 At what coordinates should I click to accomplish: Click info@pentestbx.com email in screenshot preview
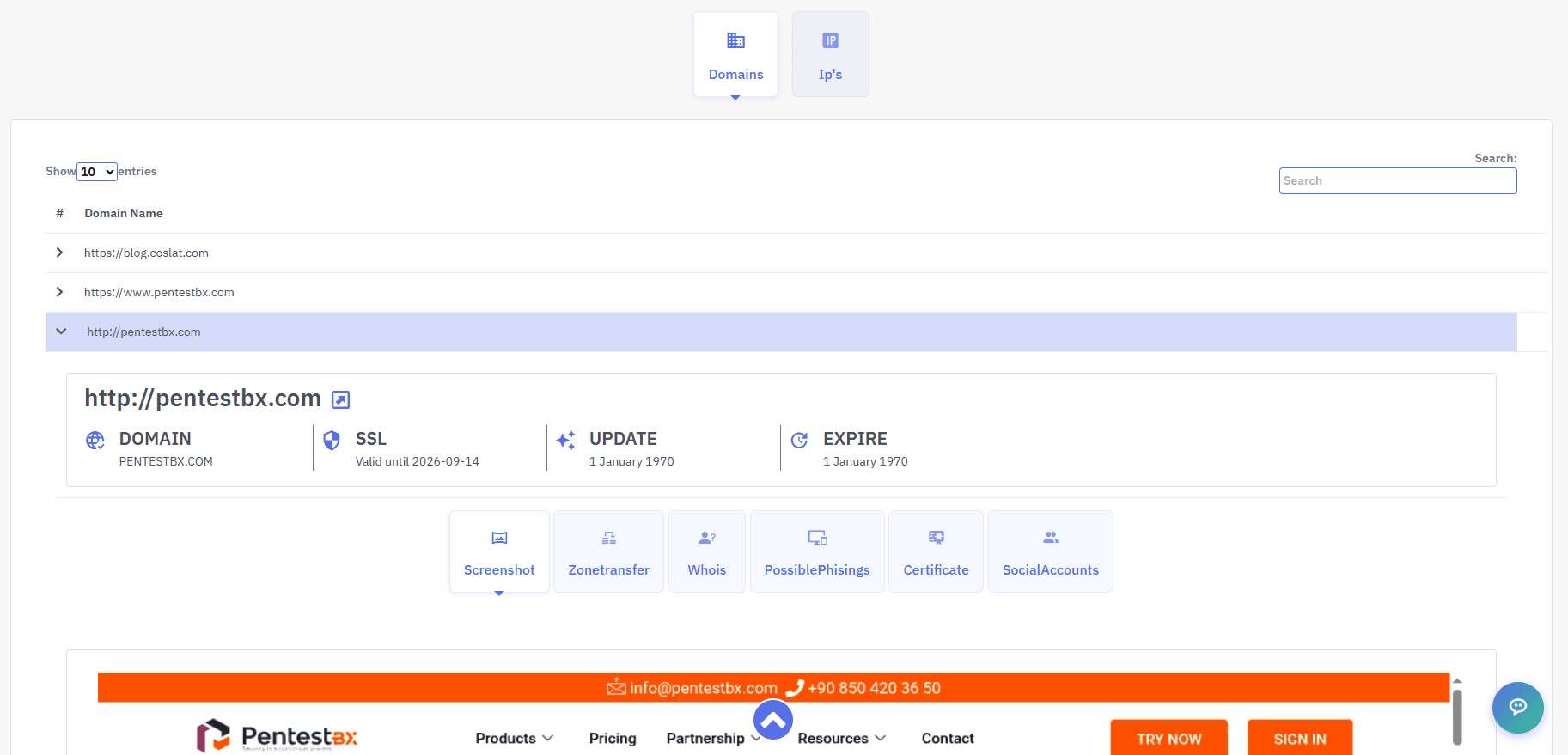click(704, 688)
